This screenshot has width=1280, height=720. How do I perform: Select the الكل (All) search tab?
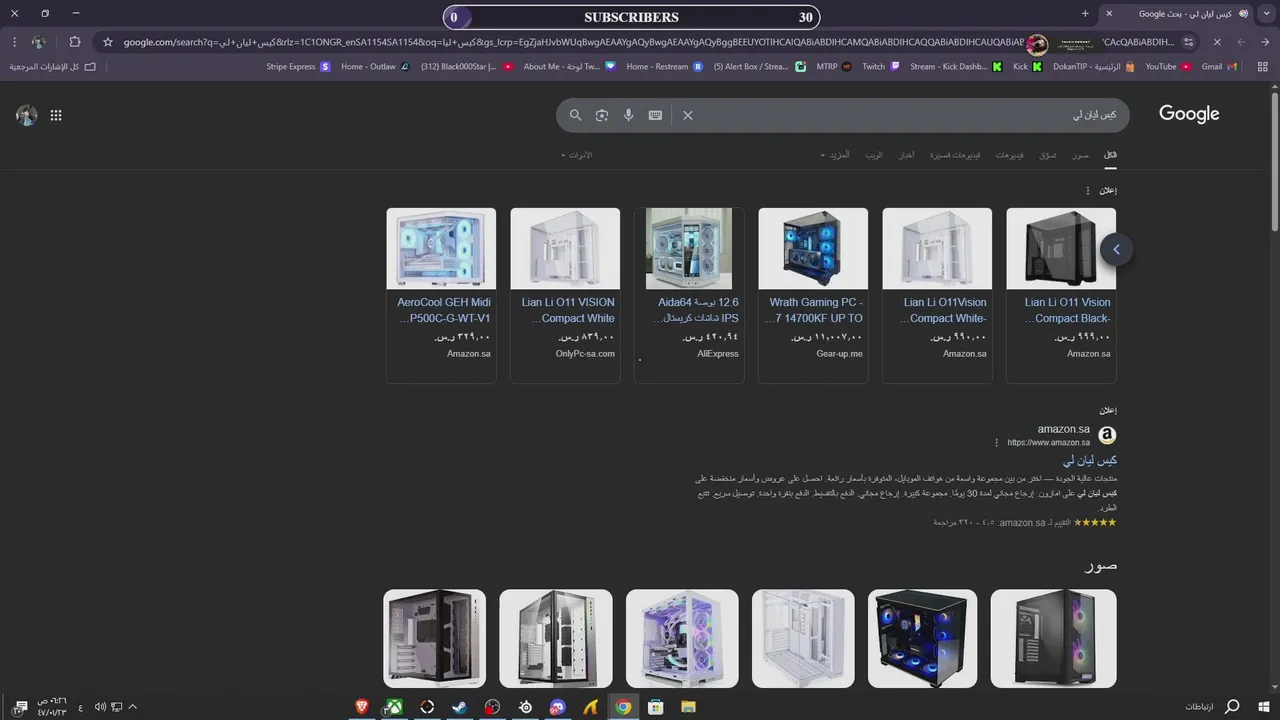[x=1110, y=155]
